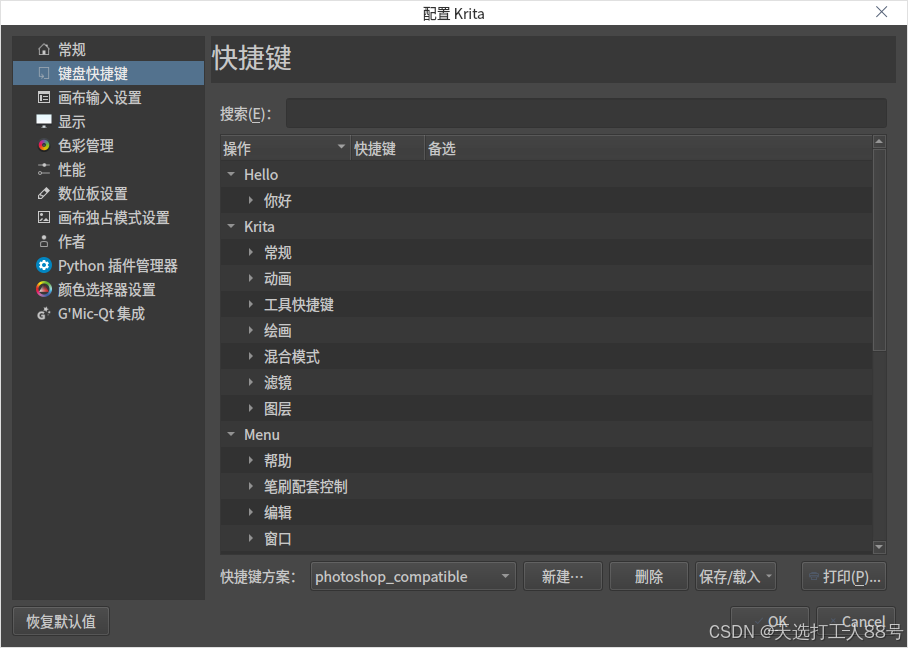Viewport: 908px width, 648px height.
Task: Click into the 搜索(E) search field
Action: coord(586,114)
